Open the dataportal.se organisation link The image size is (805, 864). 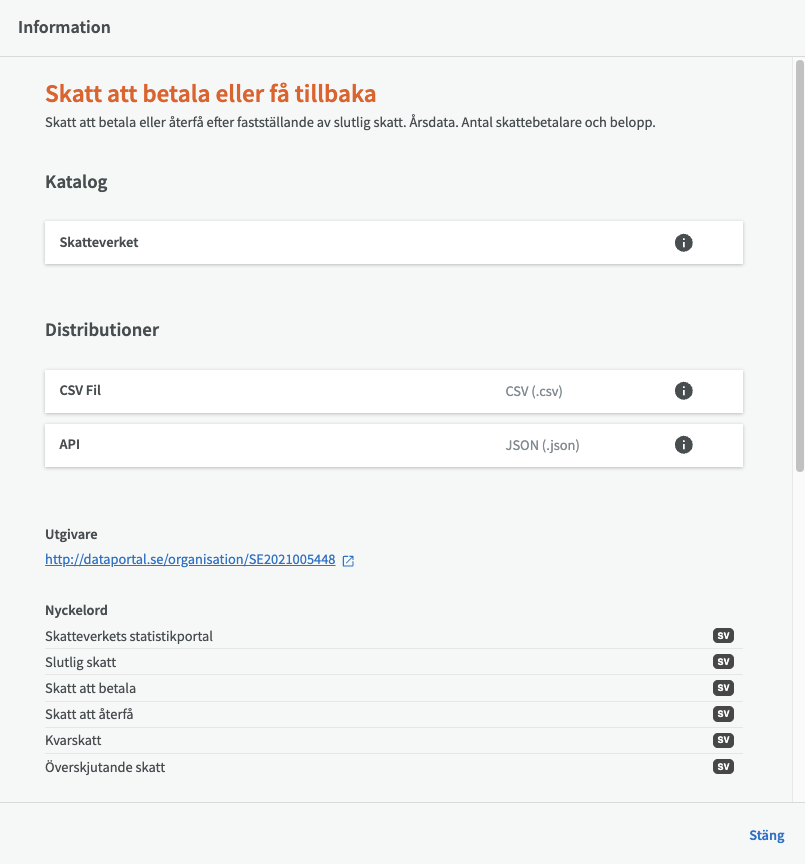coord(190,560)
